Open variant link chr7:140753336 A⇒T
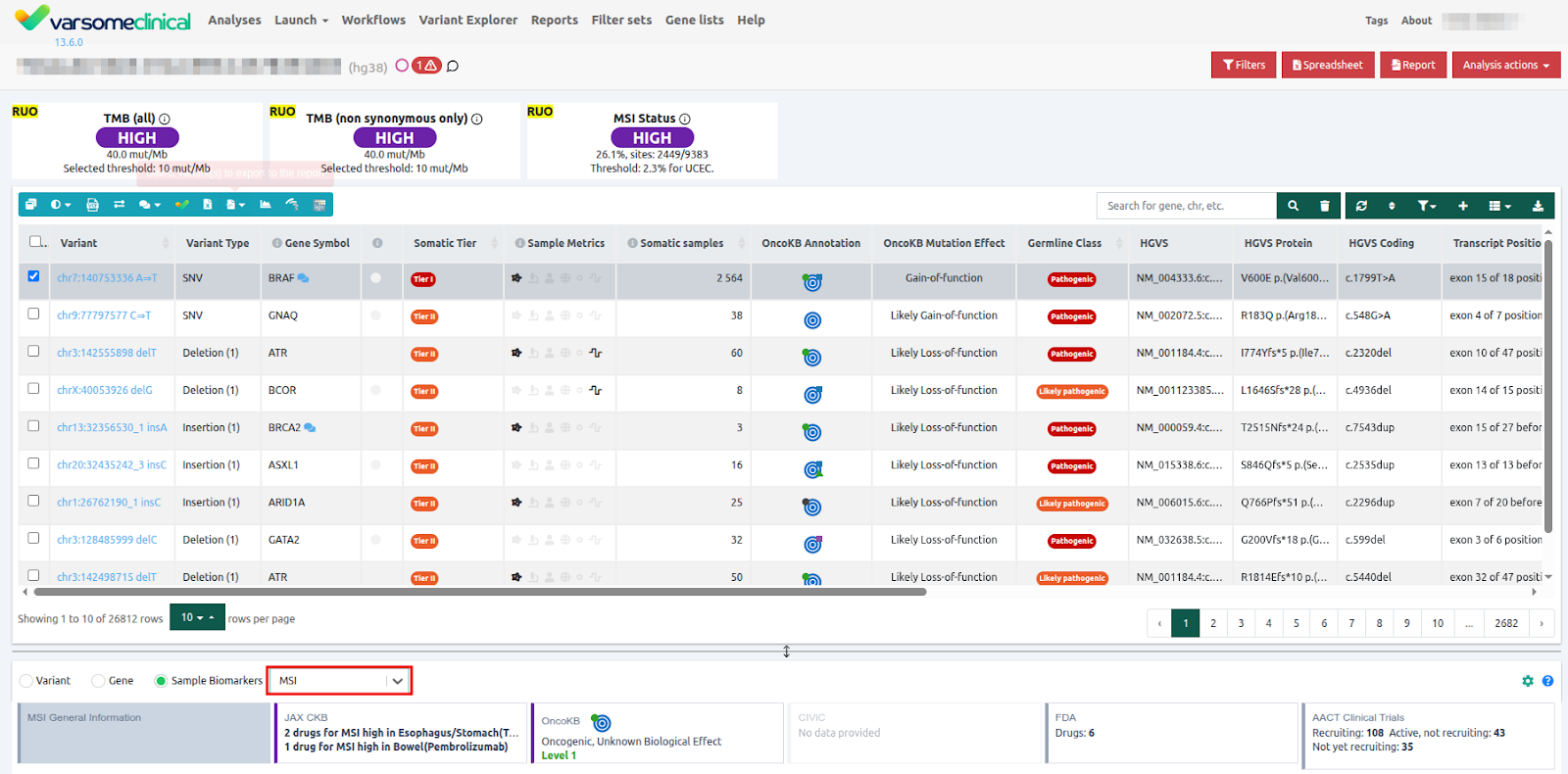Screen dimensions: 1568x774 tap(107, 278)
